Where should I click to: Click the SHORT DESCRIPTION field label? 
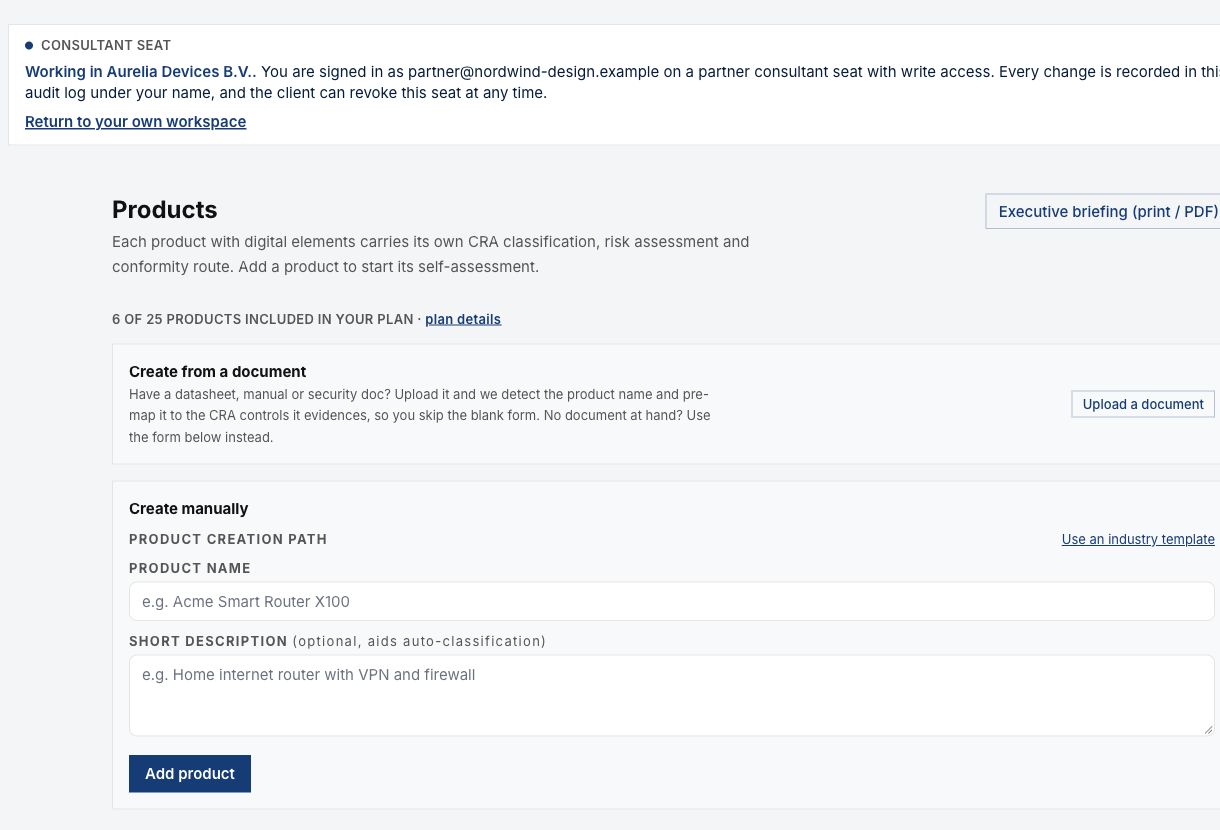pyautogui.click(x=208, y=641)
